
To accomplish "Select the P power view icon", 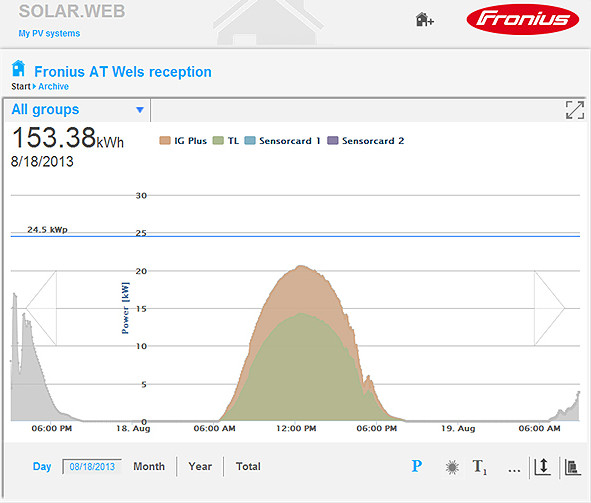I will pyautogui.click(x=416, y=466).
